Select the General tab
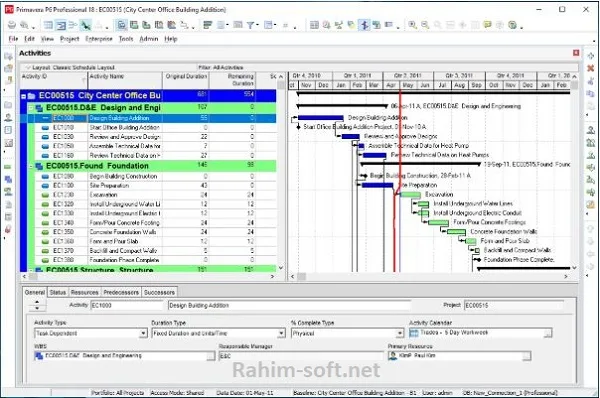600x398 pixels. click(x=35, y=292)
